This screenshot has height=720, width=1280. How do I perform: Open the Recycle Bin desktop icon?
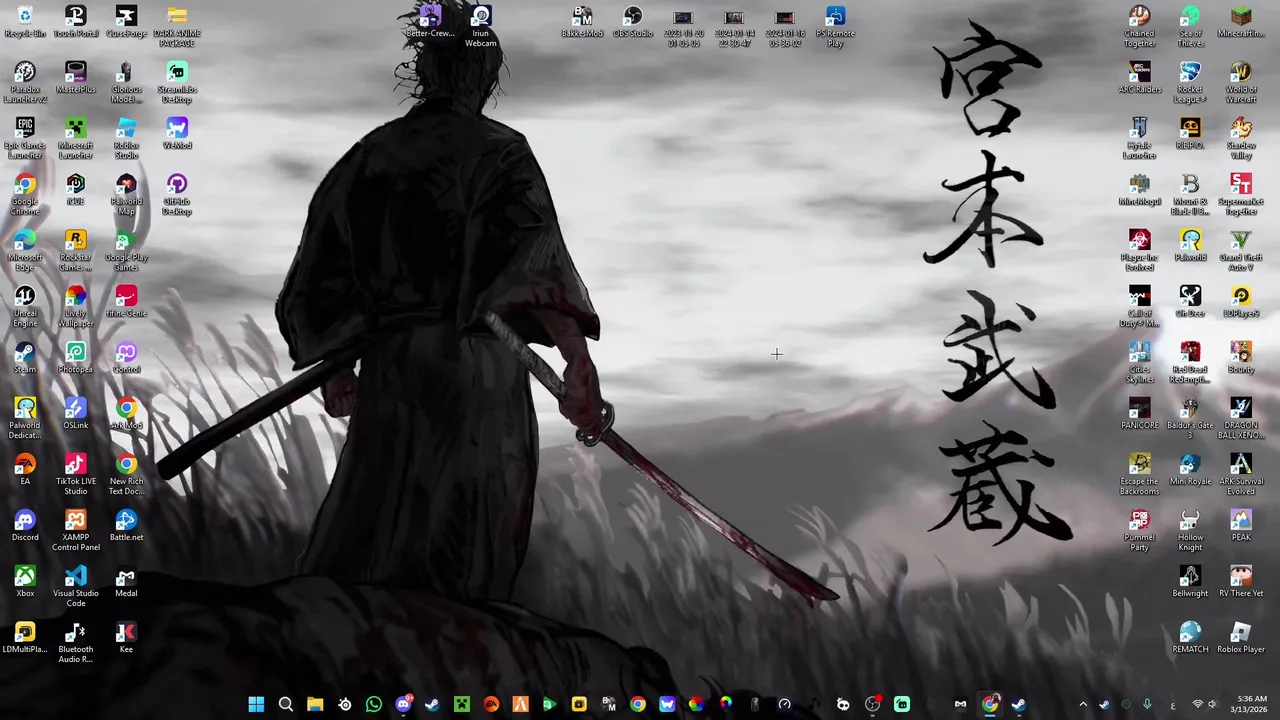pyautogui.click(x=25, y=22)
